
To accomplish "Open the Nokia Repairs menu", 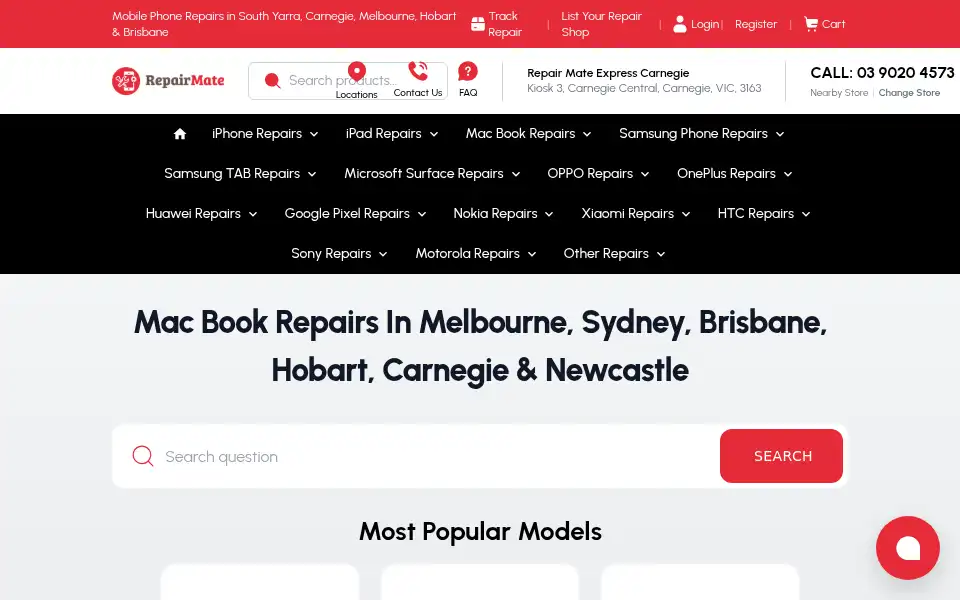I will (503, 214).
